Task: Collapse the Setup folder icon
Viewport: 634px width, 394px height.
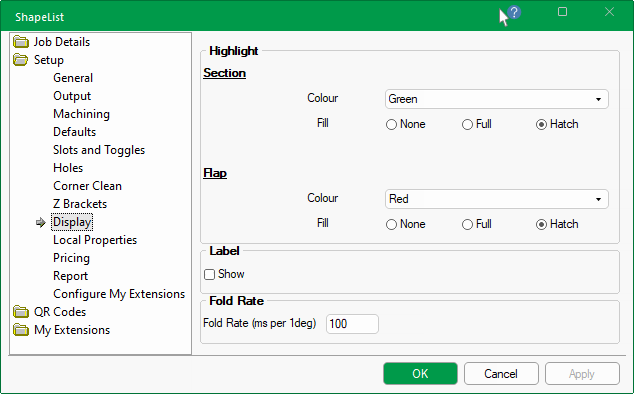Action: coord(21,60)
